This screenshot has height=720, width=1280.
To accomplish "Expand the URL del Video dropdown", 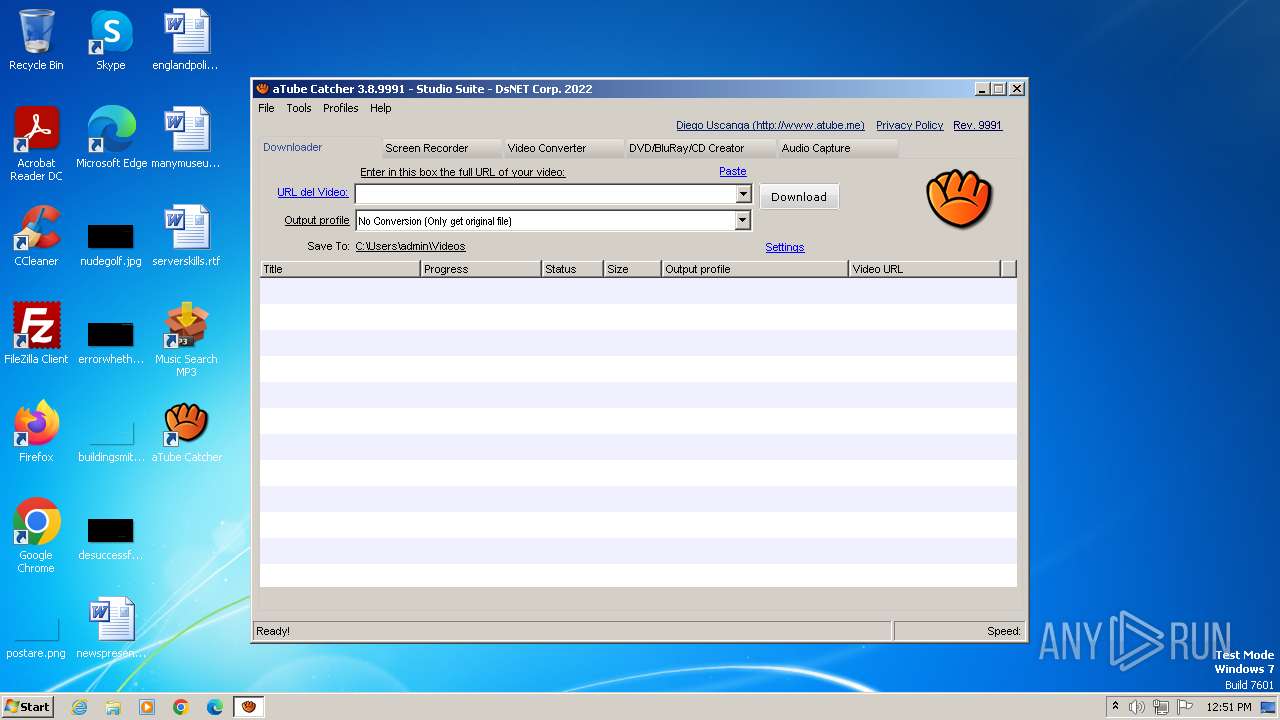I will tap(743, 194).
